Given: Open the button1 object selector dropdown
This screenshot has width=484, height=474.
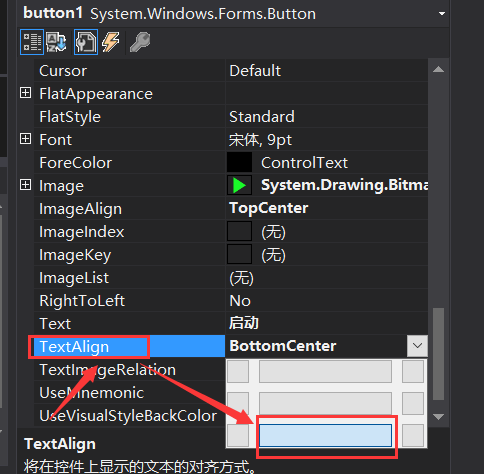Looking at the screenshot, I should [x=442, y=14].
